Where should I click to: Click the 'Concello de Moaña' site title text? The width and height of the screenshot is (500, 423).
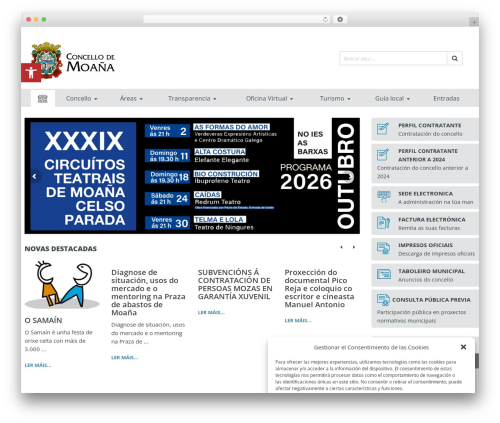click(90, 62)
